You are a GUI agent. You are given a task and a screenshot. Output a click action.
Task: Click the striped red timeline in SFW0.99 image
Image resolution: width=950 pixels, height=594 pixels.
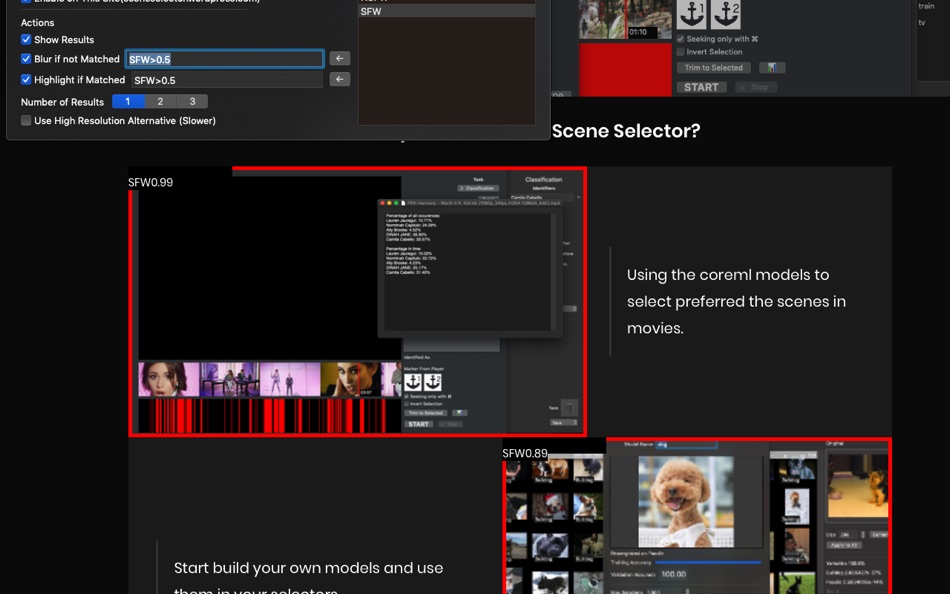click(270, 415)
